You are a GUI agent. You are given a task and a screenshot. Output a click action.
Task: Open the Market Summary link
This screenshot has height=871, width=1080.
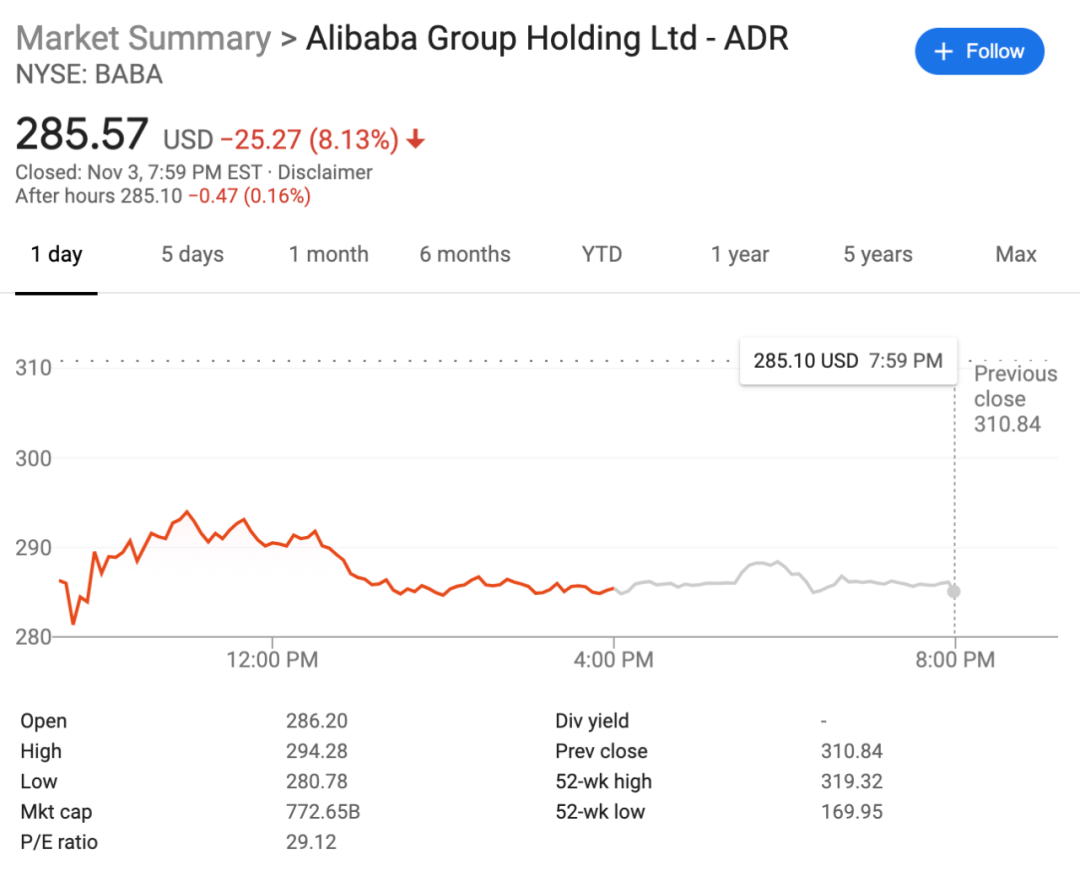tap(143, 38)
